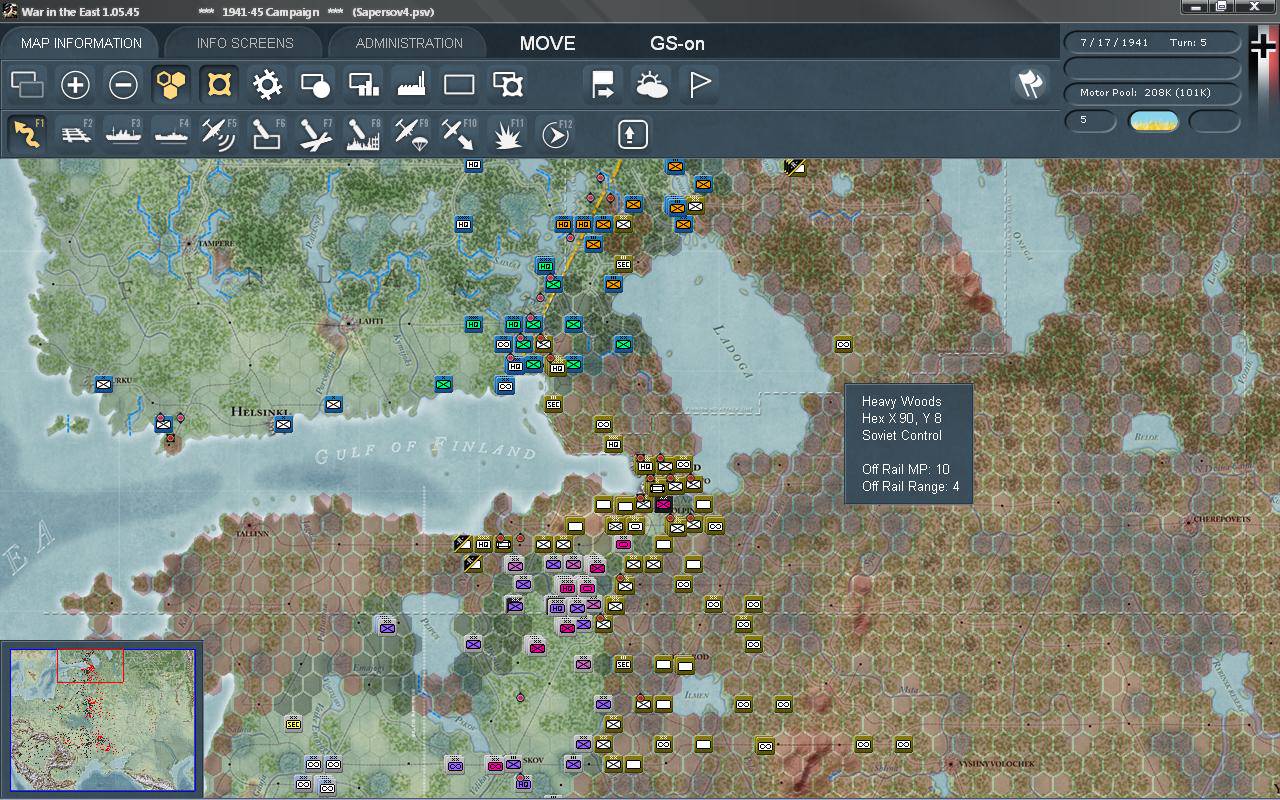Zoom out the map with minus icon

coord(123,85)
